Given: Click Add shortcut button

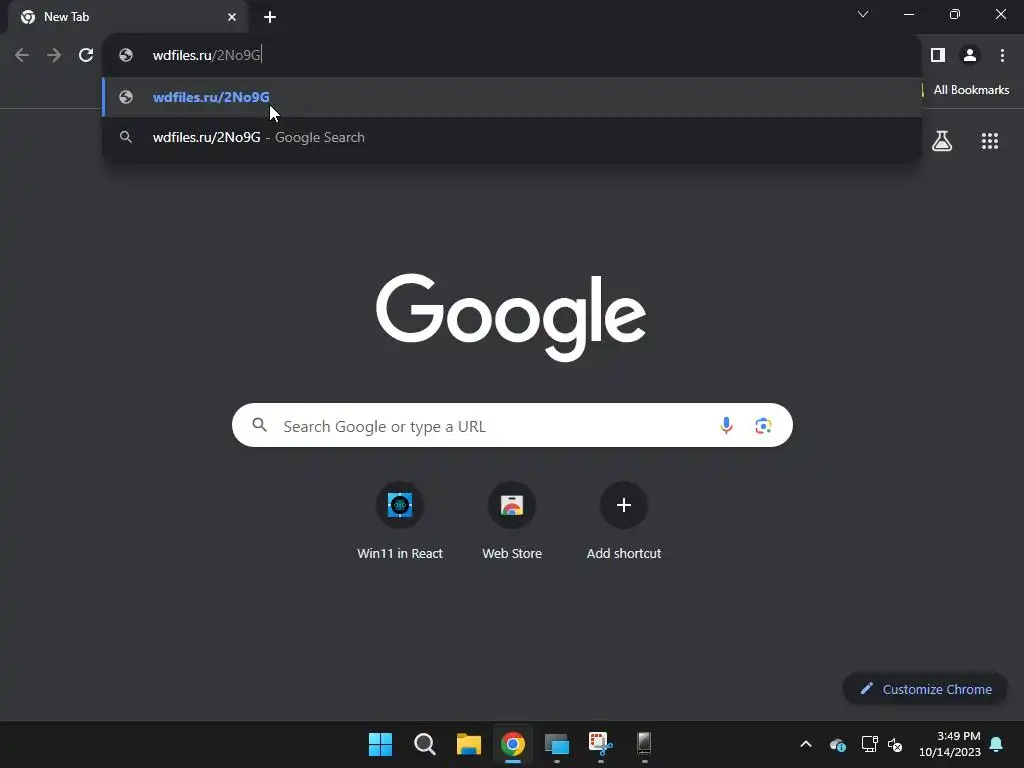Looking at the screenshot, I should coord(624,521).
